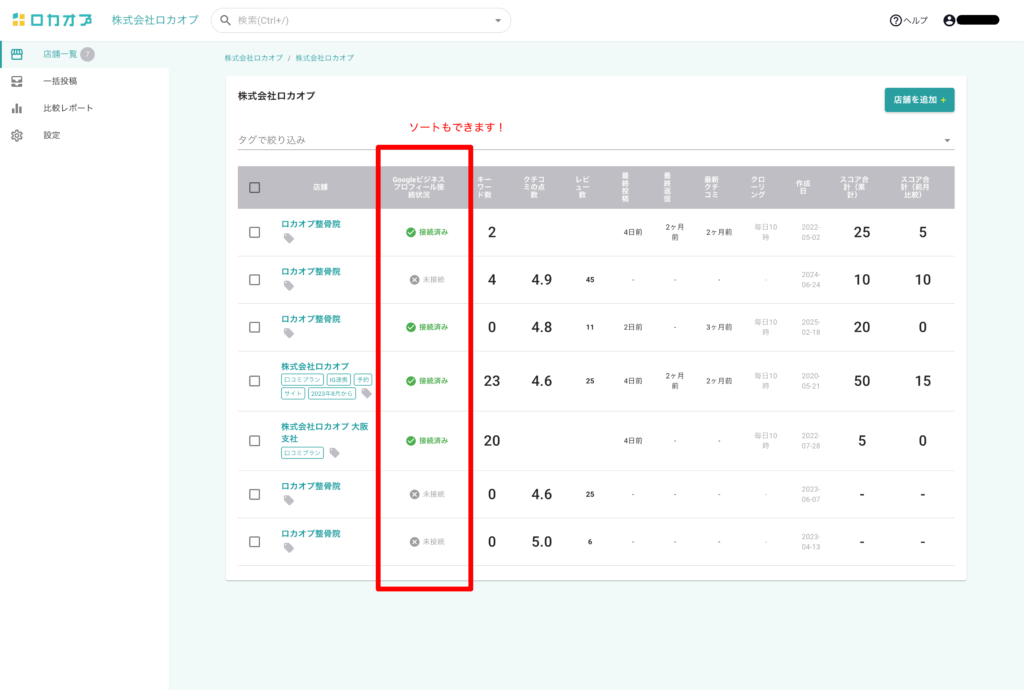Sort by 作成日 column header
Screen dimensions: 1024x690
[x=803, y=187]
